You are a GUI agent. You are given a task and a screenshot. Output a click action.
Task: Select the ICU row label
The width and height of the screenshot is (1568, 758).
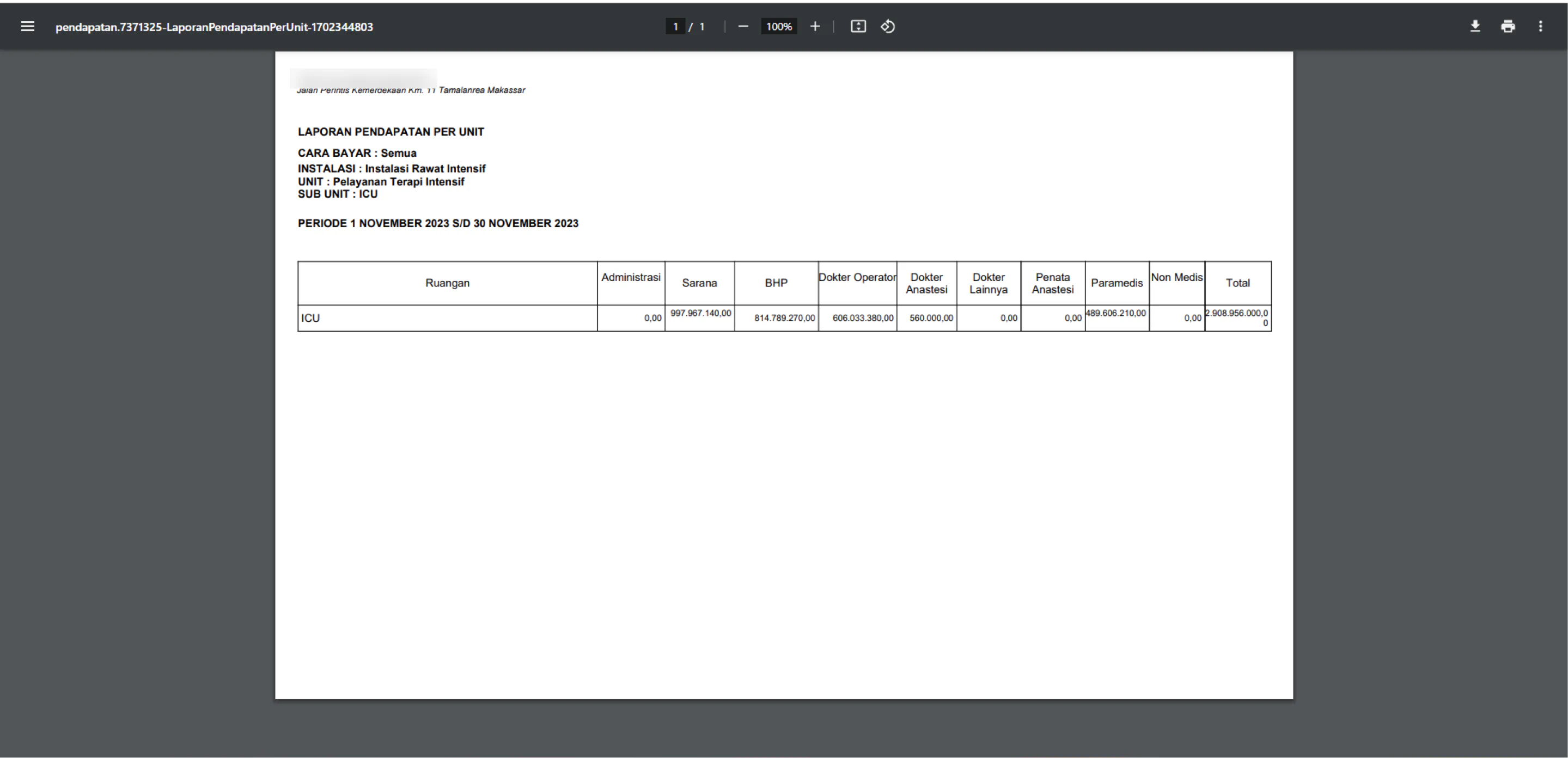pos(310,318)
